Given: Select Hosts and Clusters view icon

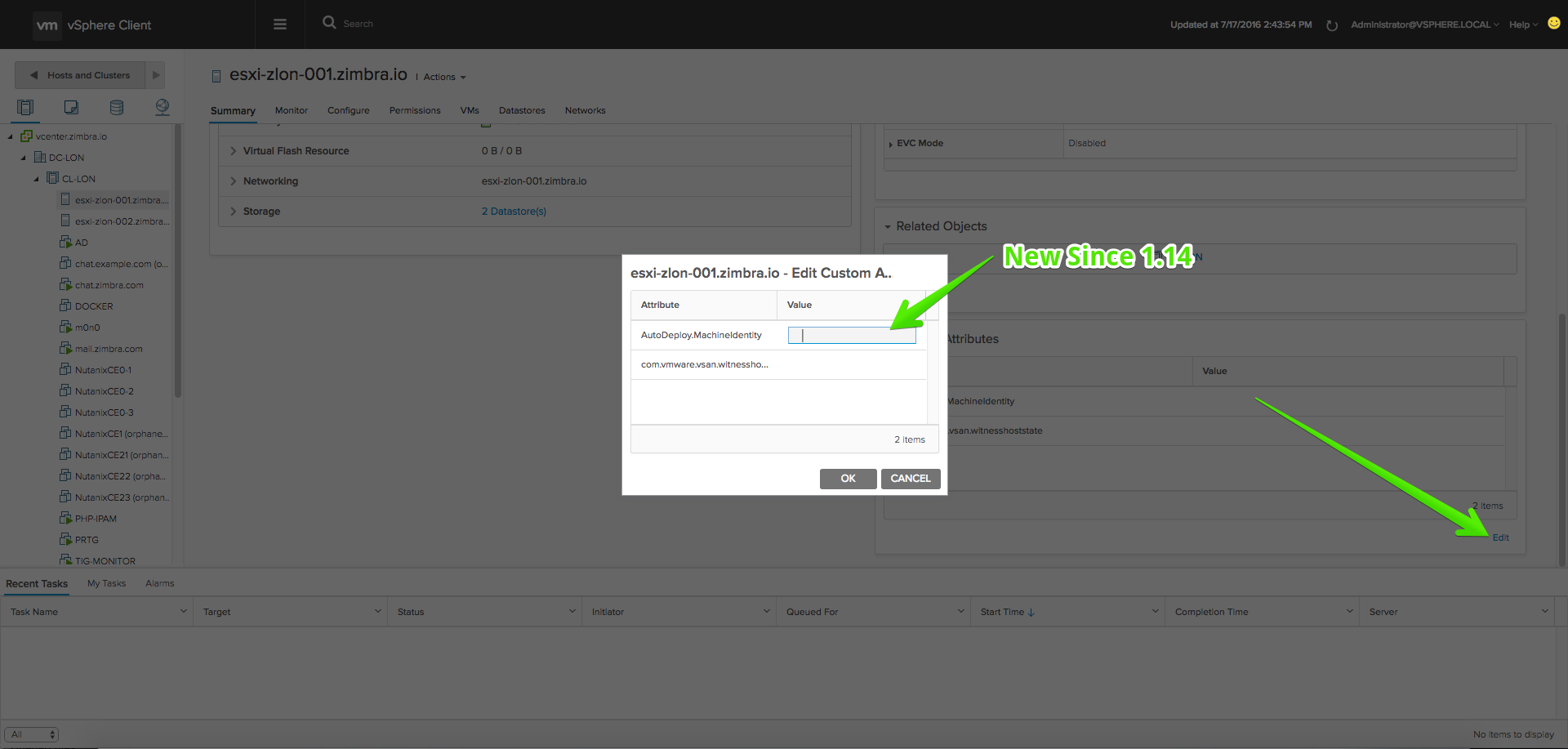Looking at the screenshot, I should 25,107.
